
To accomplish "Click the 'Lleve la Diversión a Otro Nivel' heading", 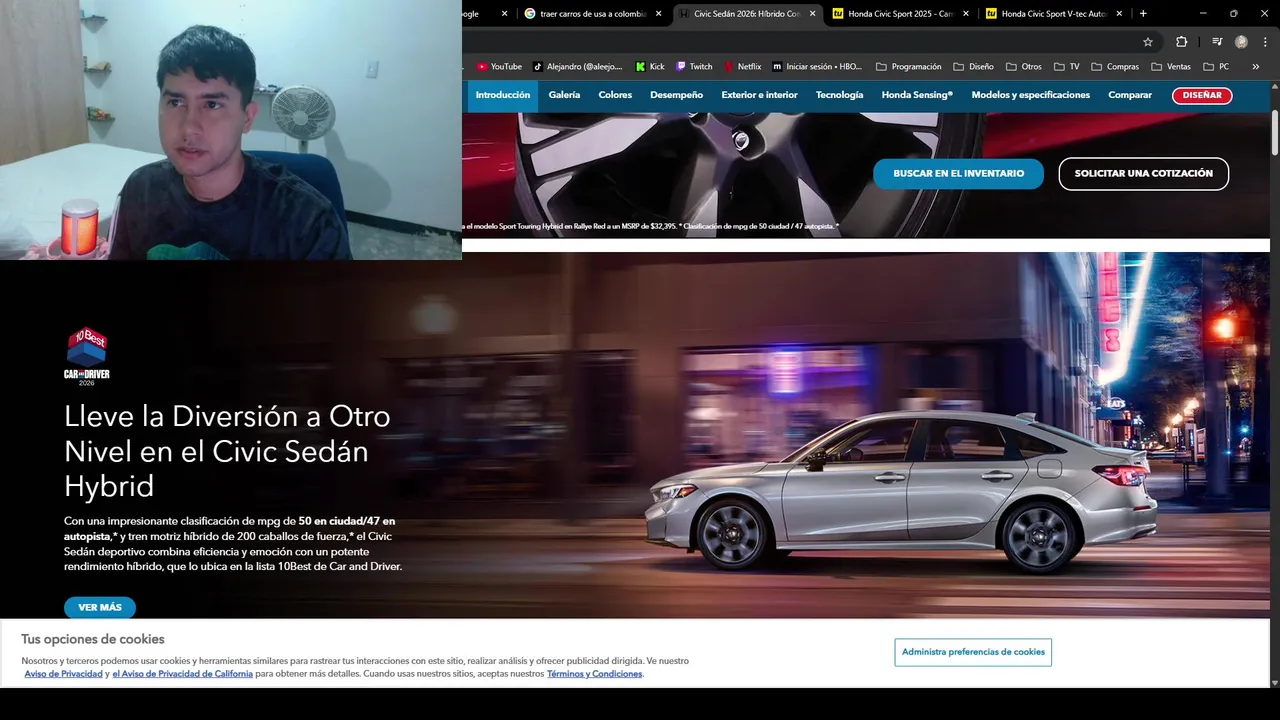I will 227,451.
